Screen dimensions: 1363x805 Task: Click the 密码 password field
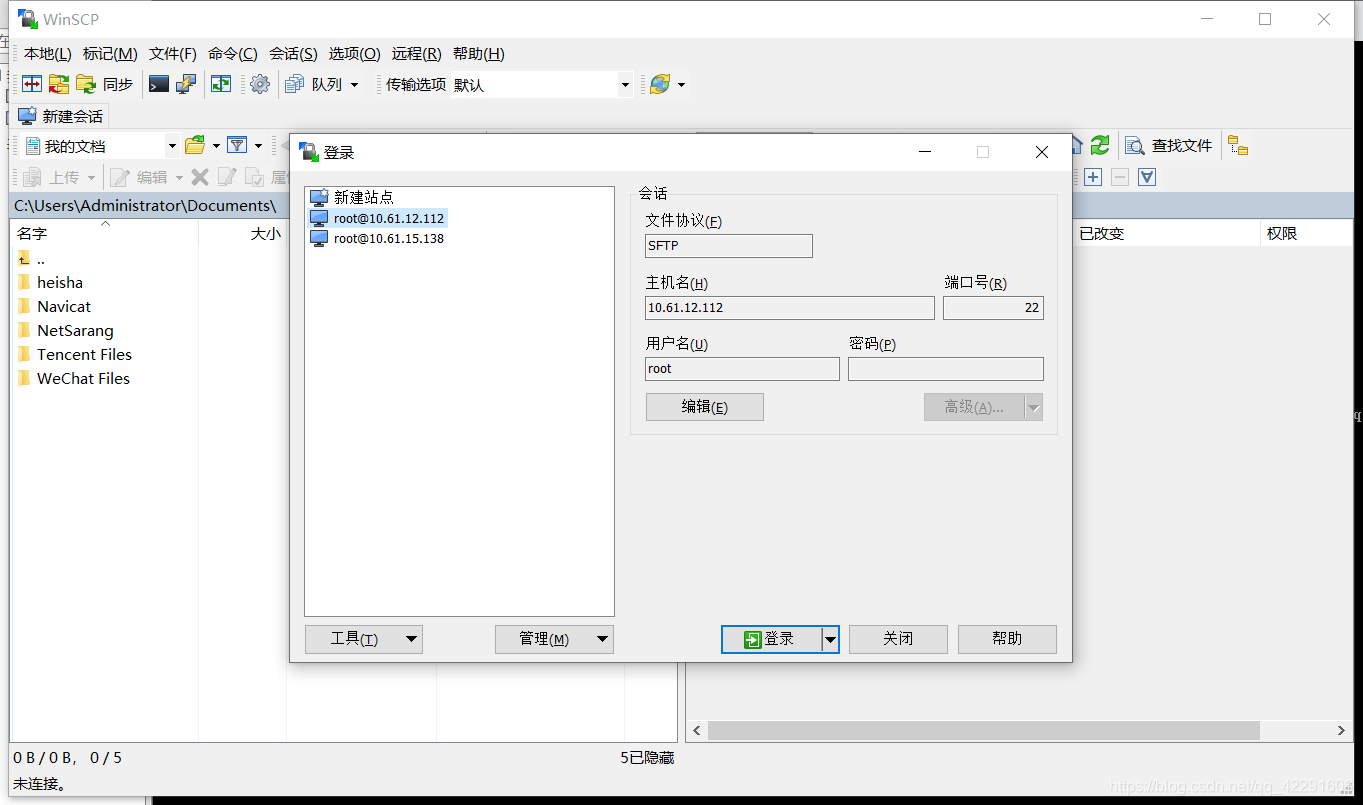click(x=946, y=369)
